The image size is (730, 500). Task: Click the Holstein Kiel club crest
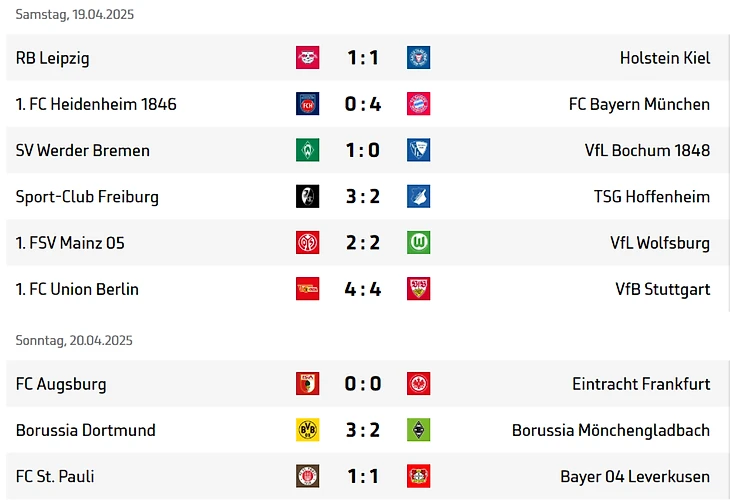[x=418, y=58]
